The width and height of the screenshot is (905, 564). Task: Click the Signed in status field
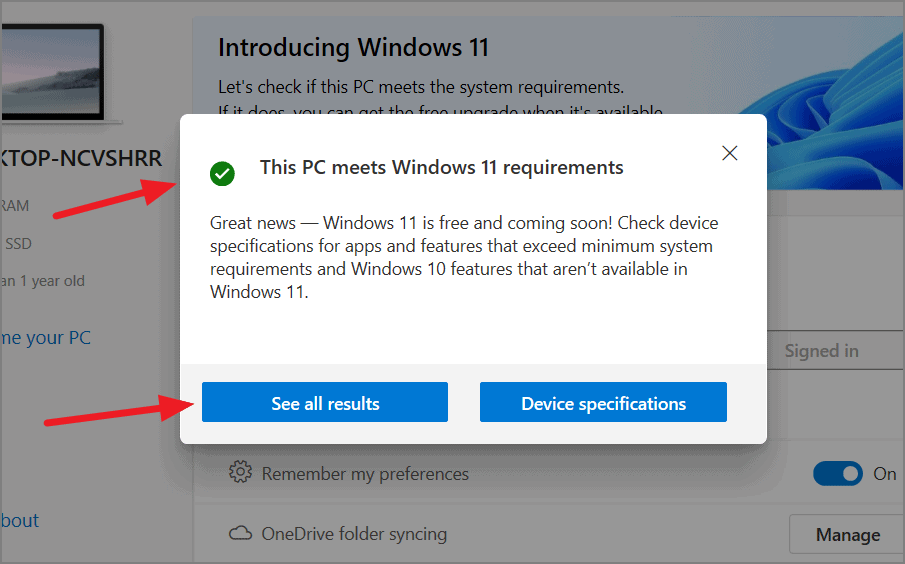pos(835,350)
